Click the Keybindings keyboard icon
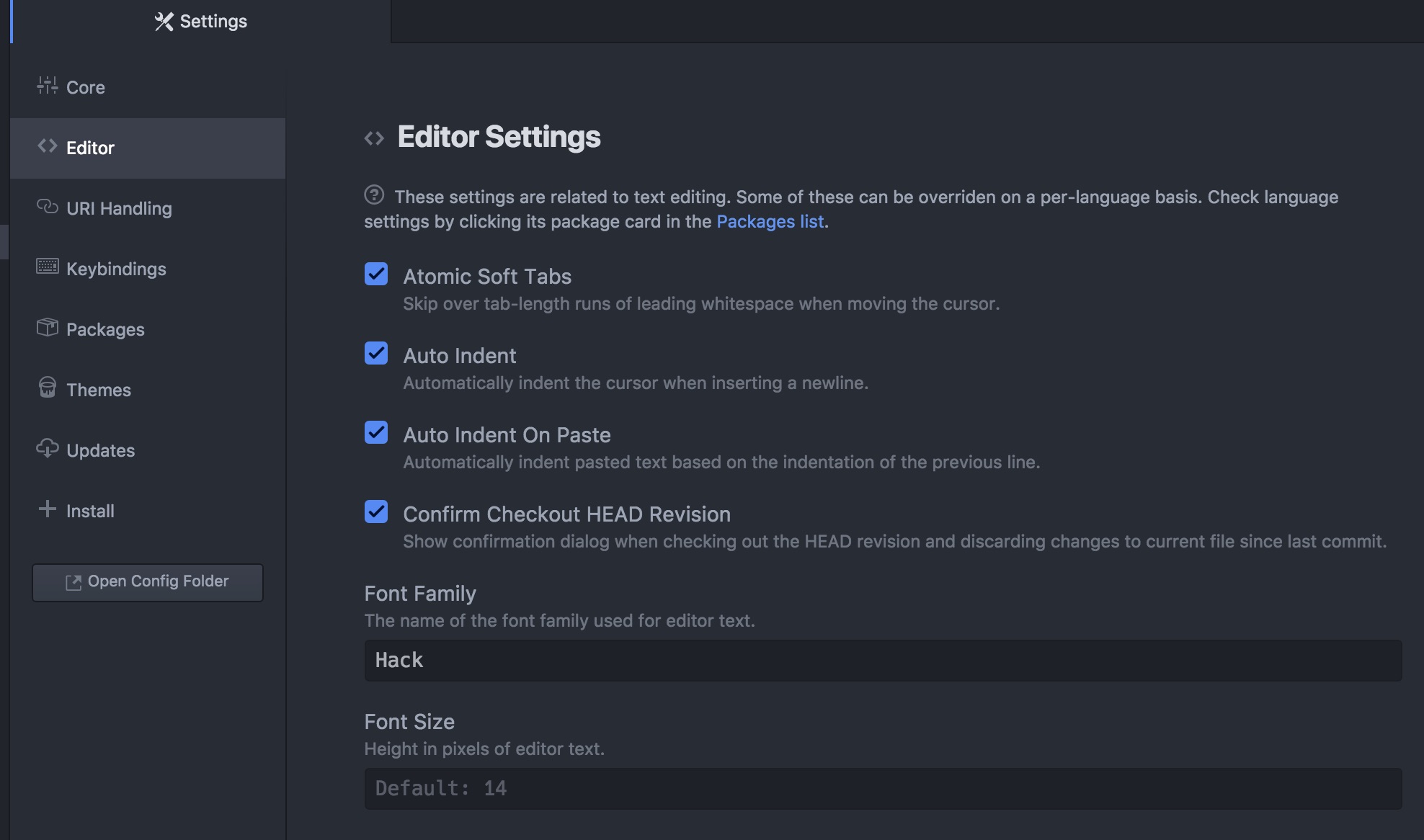The width and height of the screenshot is (1424, 840). point(47,267)
